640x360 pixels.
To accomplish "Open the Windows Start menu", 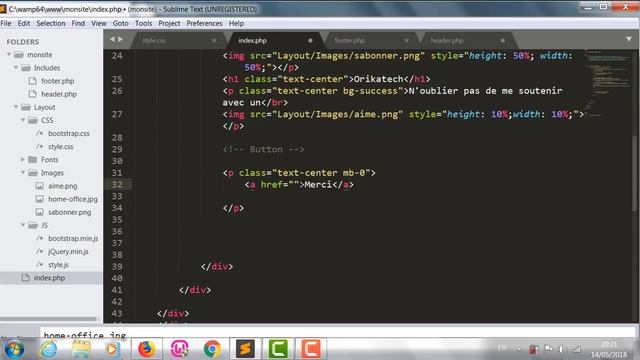I will tap(14, 349).
